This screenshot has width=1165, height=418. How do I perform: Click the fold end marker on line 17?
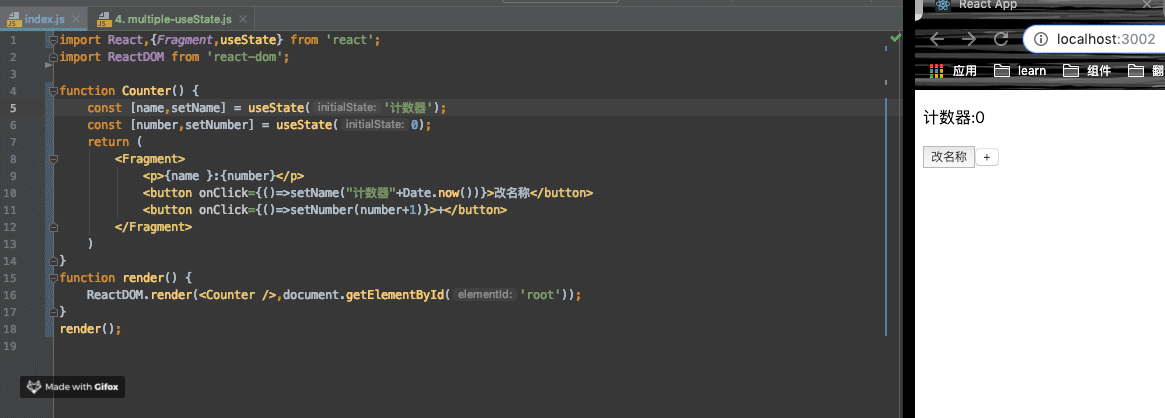coord(53,312)
